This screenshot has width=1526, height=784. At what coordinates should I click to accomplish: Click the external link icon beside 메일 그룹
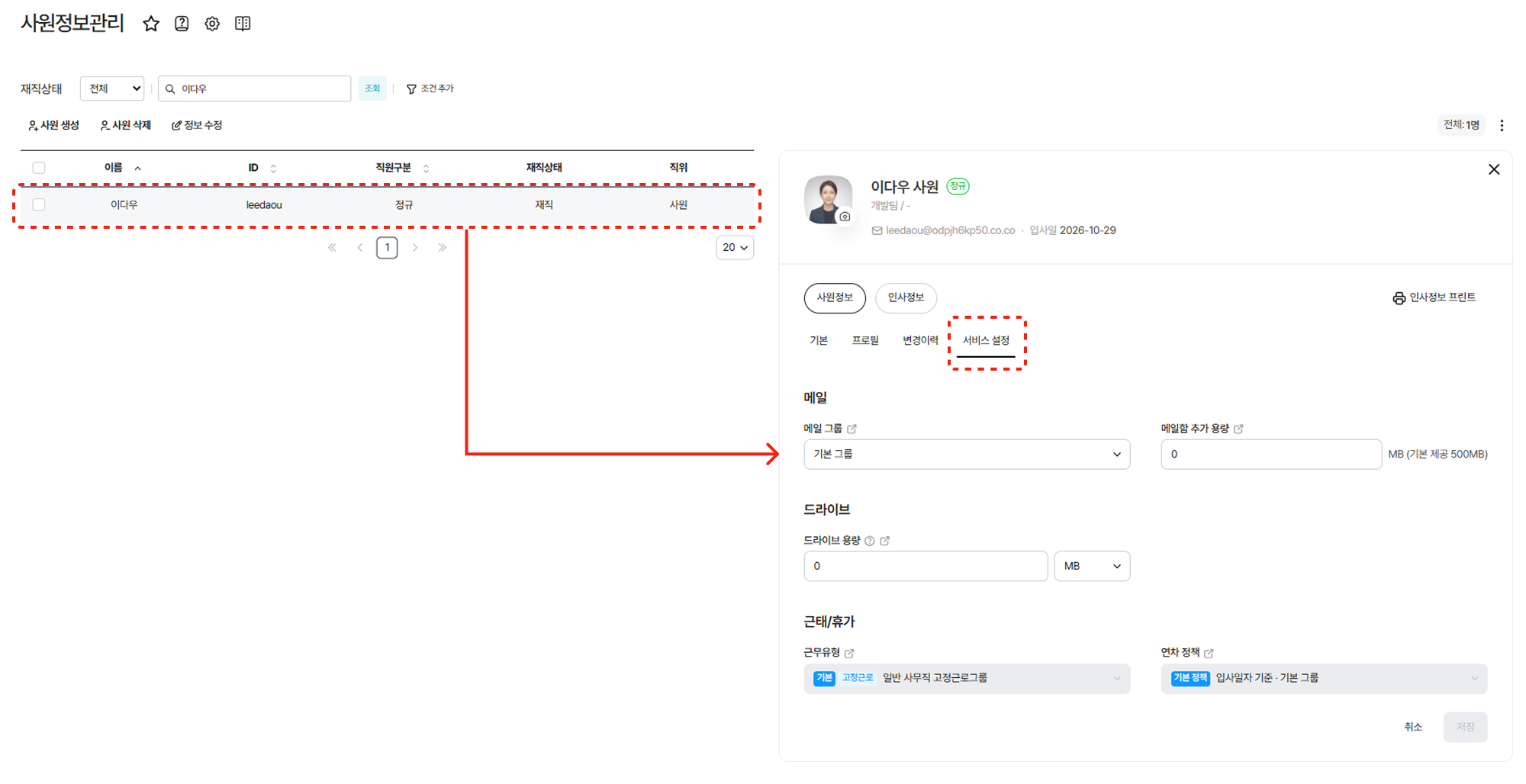pos(852,429)
